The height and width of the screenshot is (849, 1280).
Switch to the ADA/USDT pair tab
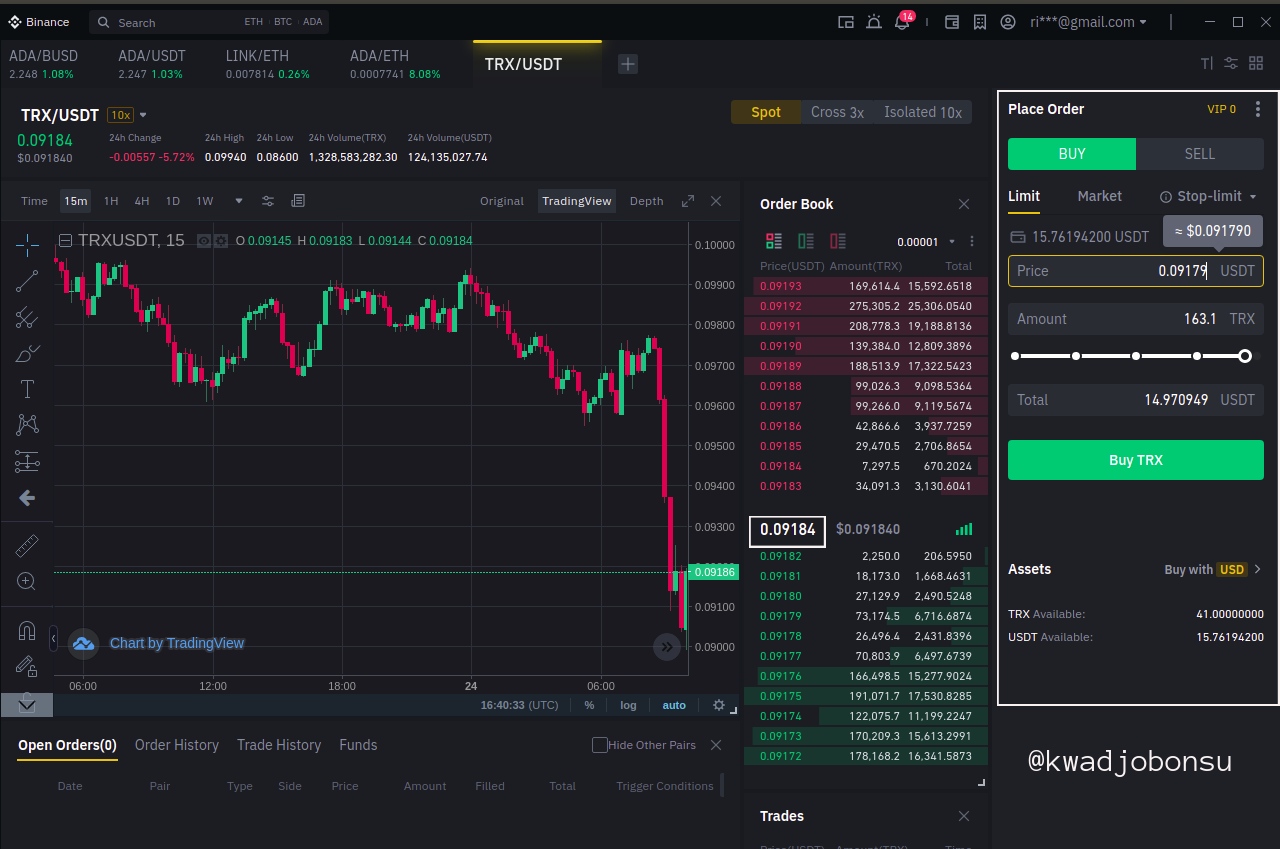pyautogui.click(x=152, y=64)
